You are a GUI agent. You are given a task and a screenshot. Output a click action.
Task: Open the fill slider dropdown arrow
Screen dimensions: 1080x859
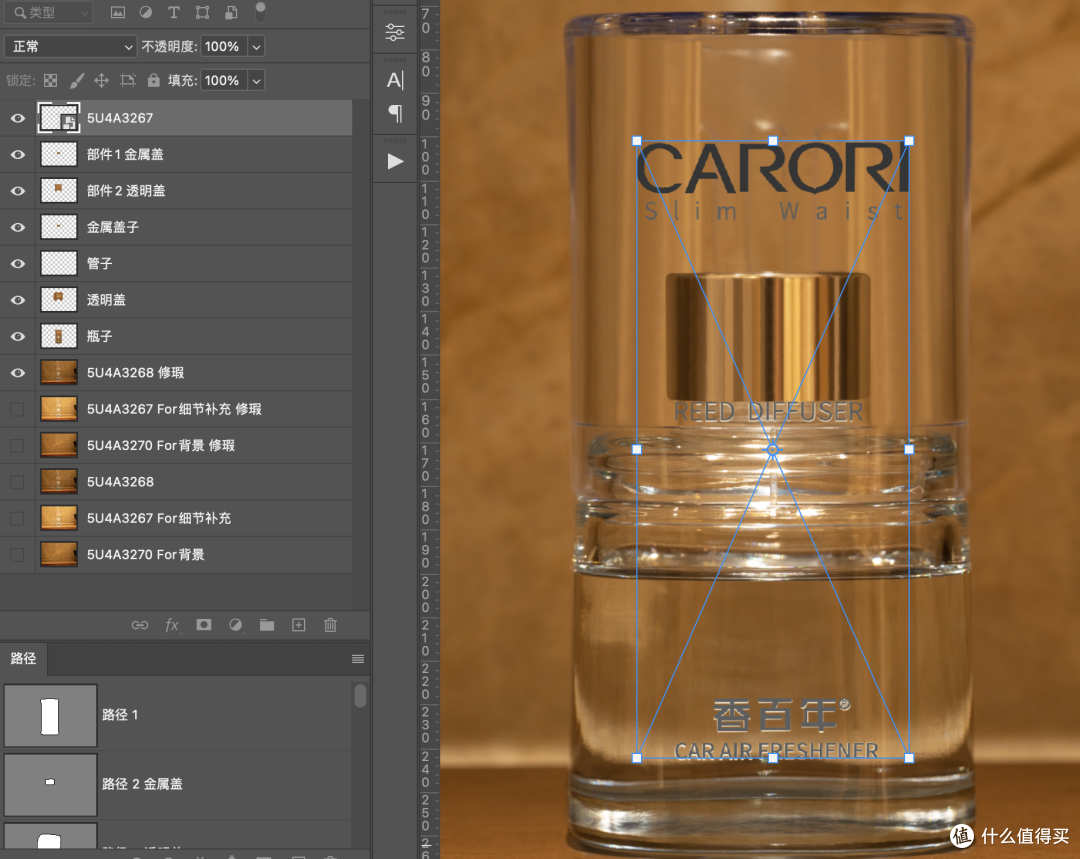coord(256,80)
